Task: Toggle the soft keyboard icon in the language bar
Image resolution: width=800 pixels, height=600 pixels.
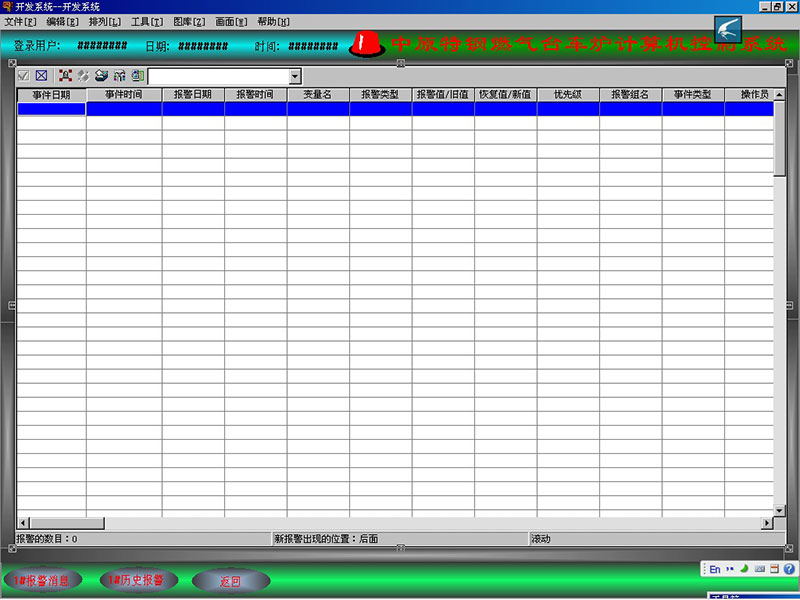Action: click(x=759, y=568)
